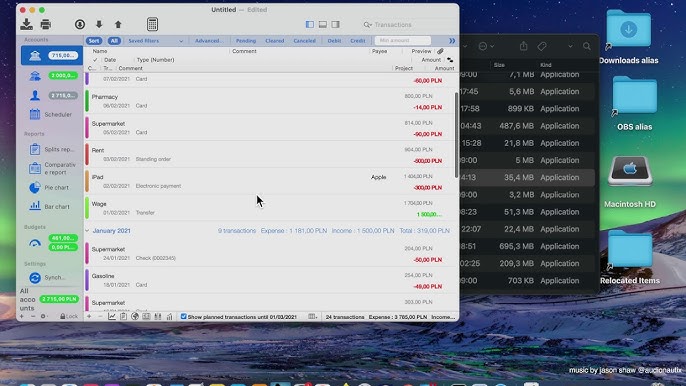Open the sidebar gear action menu
The image size is (686, 386).
43,316
